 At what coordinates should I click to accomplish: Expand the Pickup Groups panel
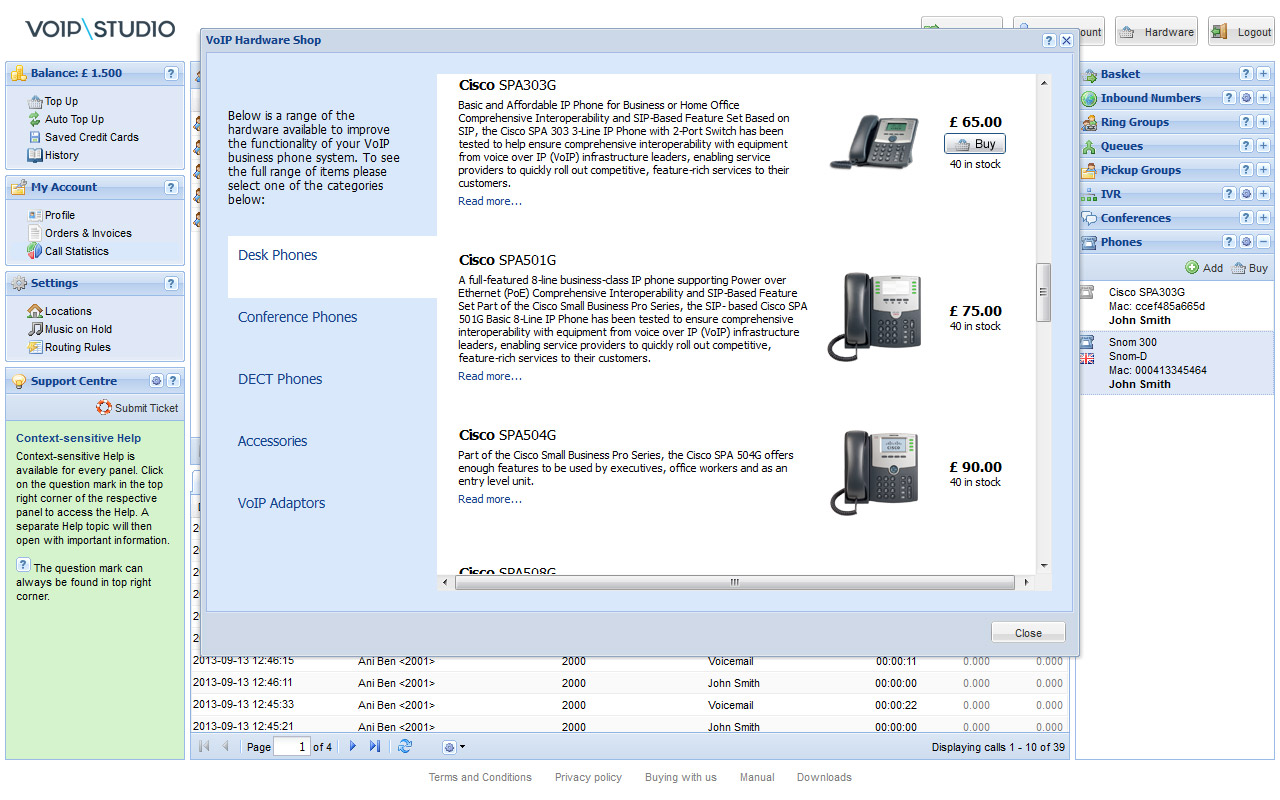pyautogui.click(x=1263, y=170)
